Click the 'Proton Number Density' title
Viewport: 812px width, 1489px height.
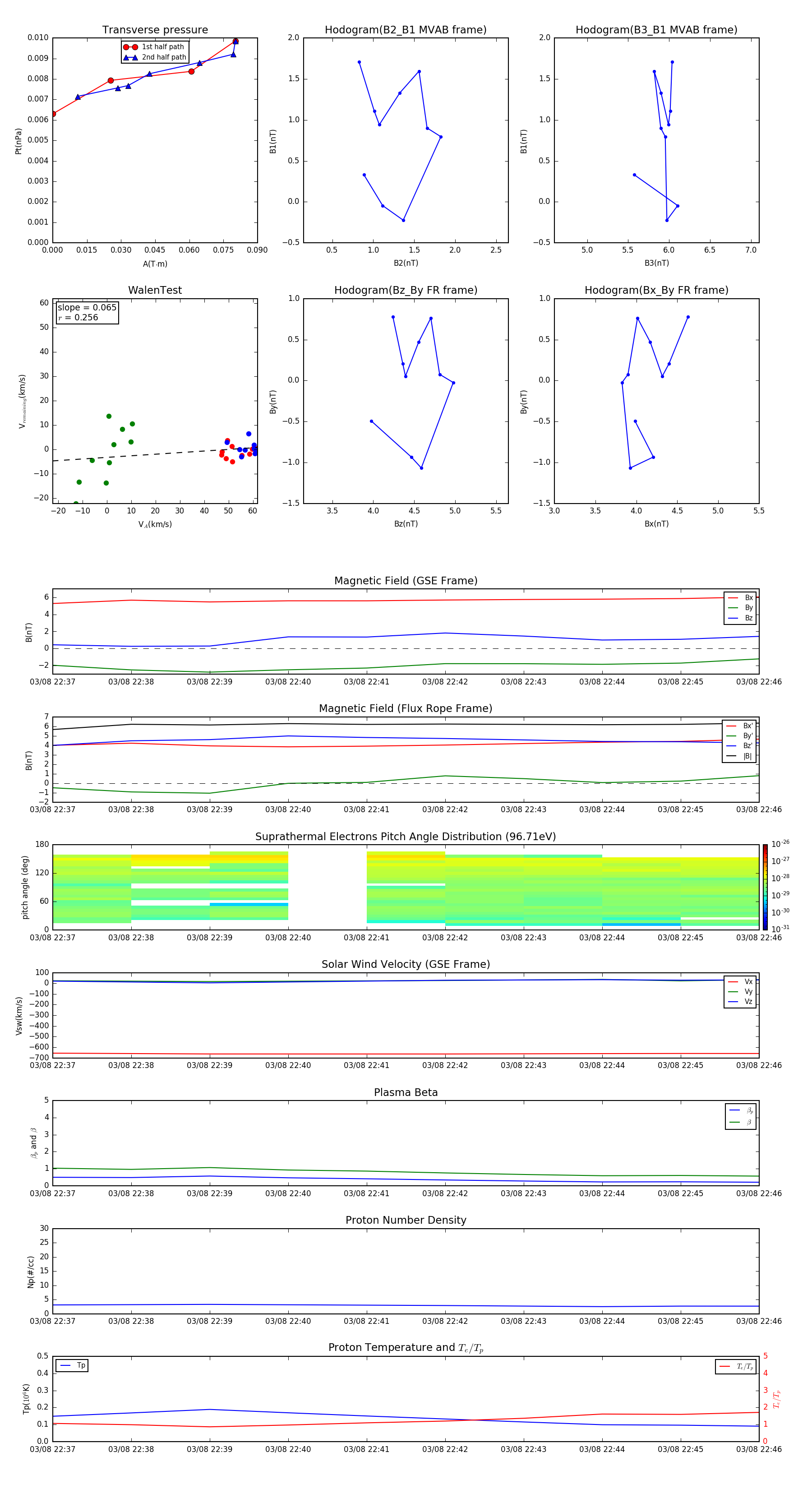click(x=406, y=1220)
